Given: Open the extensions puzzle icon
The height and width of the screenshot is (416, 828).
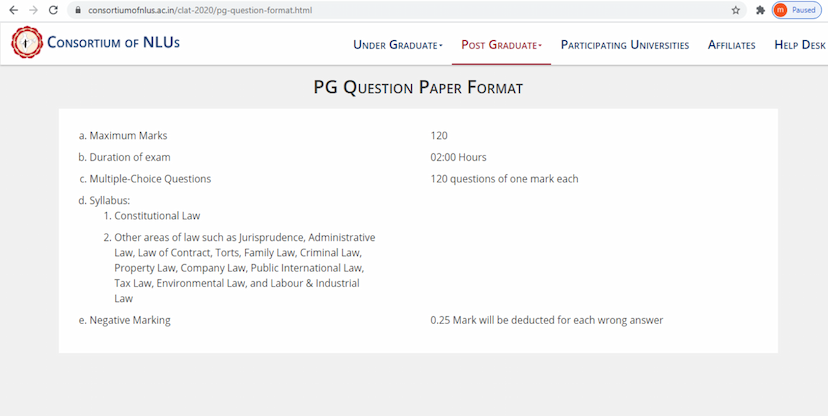Looking at the screenshot, I should point(760,10).
